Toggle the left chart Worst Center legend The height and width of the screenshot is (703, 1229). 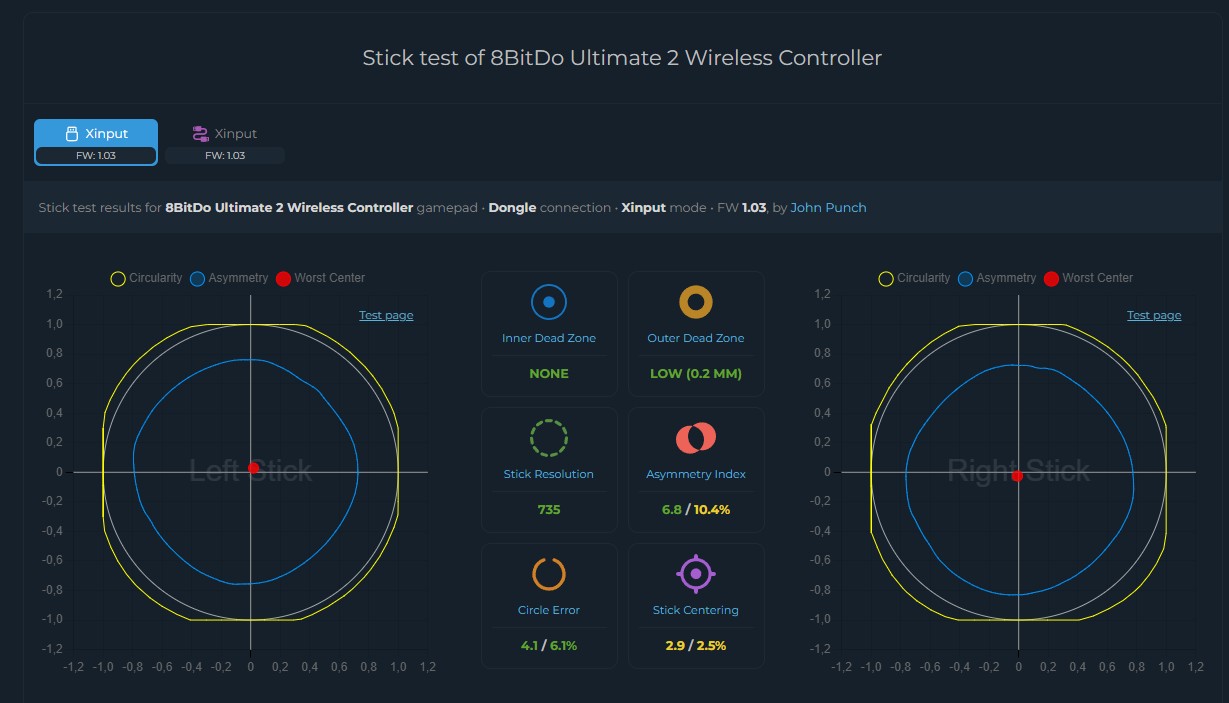[x=320, y=278]
